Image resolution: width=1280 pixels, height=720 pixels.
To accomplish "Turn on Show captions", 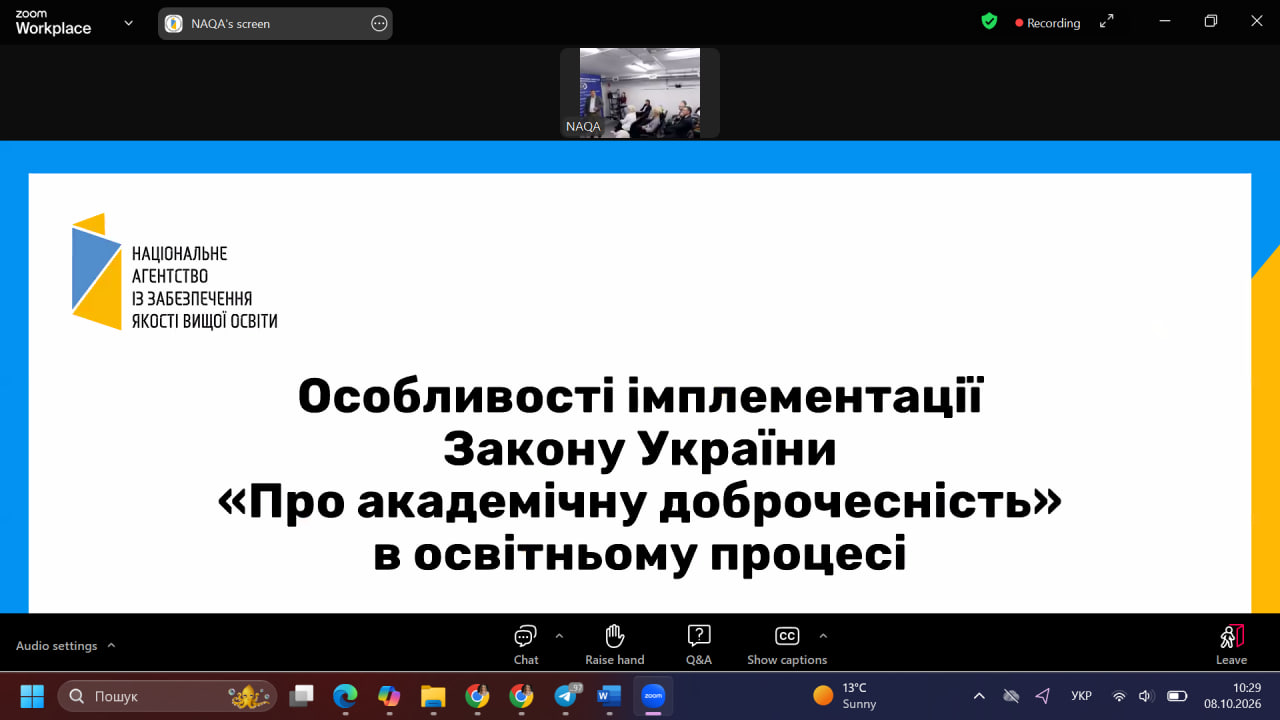I will tap(787, 644).
